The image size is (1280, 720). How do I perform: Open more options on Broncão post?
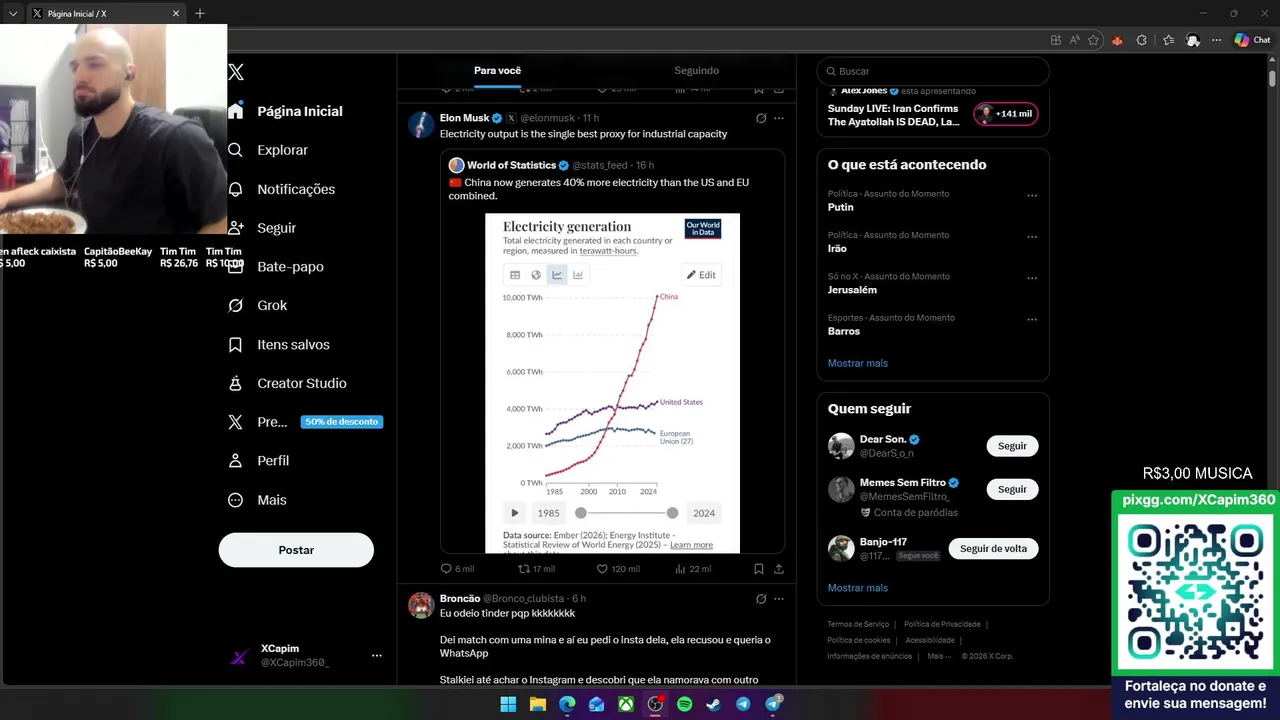pos(779,599)
